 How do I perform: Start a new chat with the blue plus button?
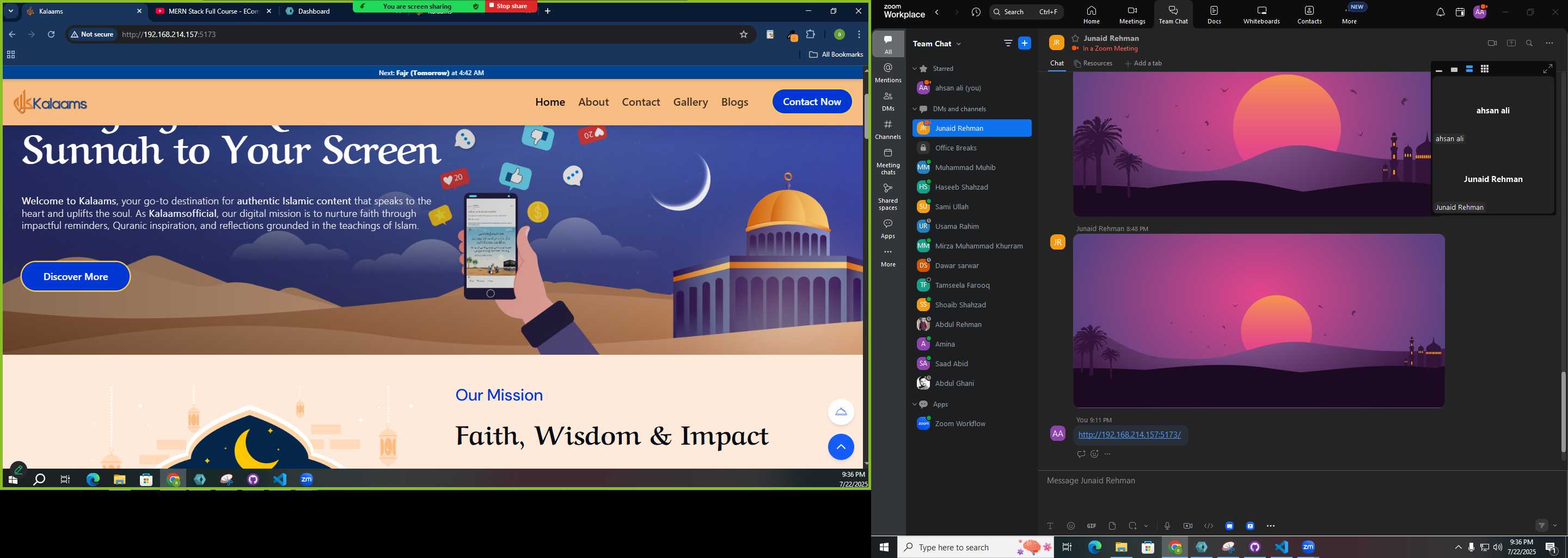coord(1025,43)
